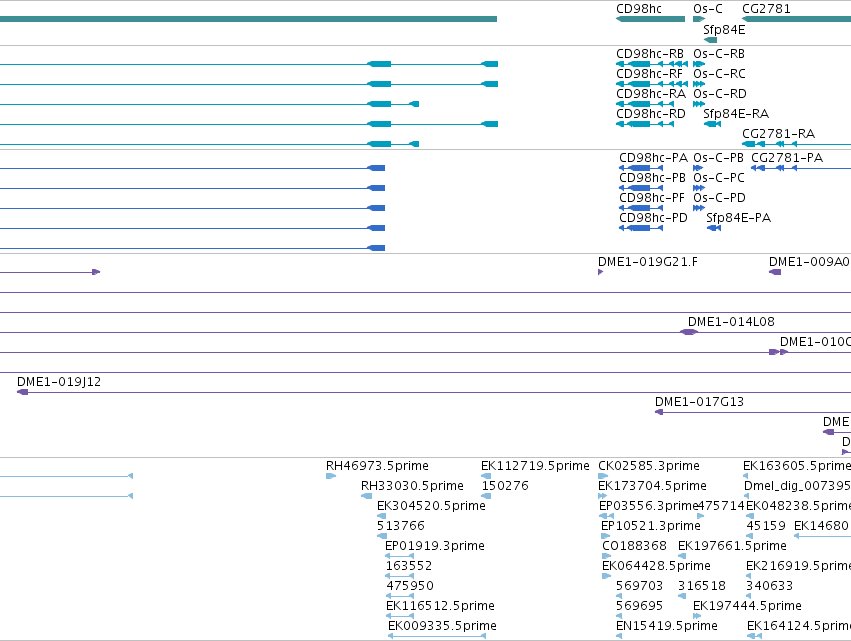Select the Os-C-RC transcript label
This screenshot has width=851, height=641.
(719, 74)
